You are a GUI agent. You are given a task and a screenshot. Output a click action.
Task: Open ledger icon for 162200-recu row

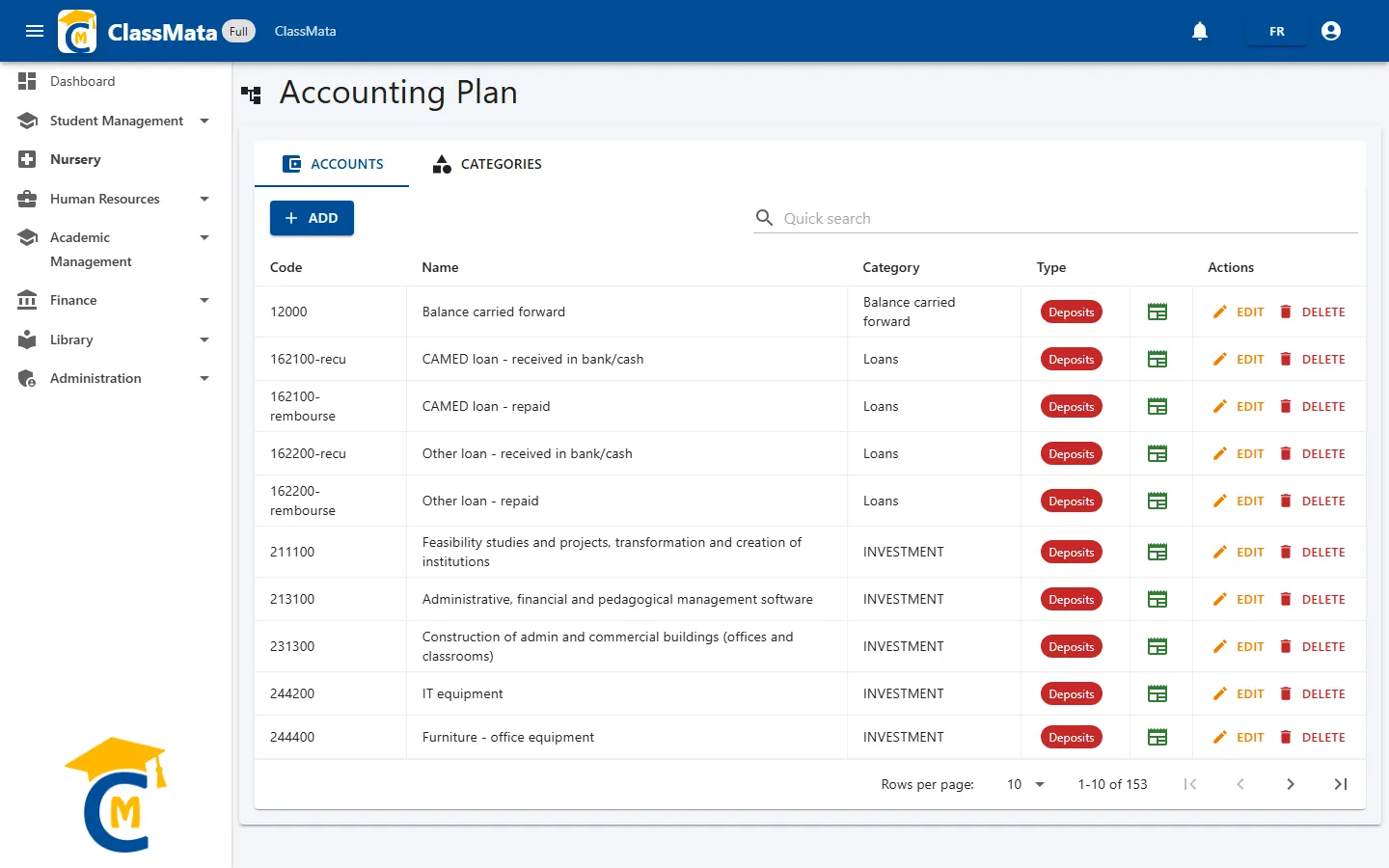pyautogui.click(x=1157, y=453)
